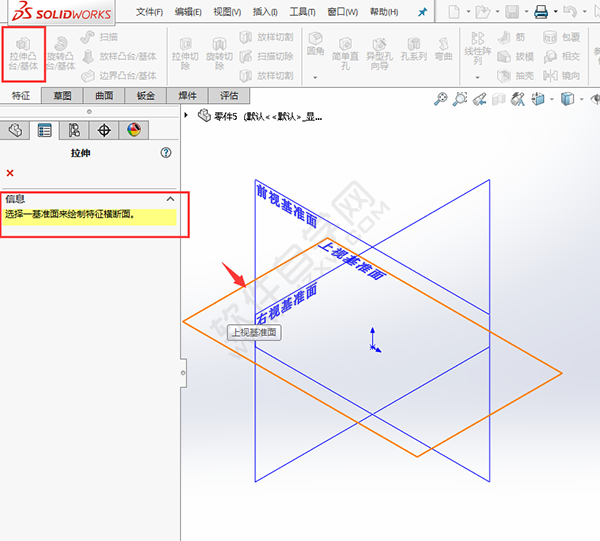Switch to the 曲面 surface ribbon tab
Image resolution: width=600 pixels, height=541 pixels.
point(104,96)
